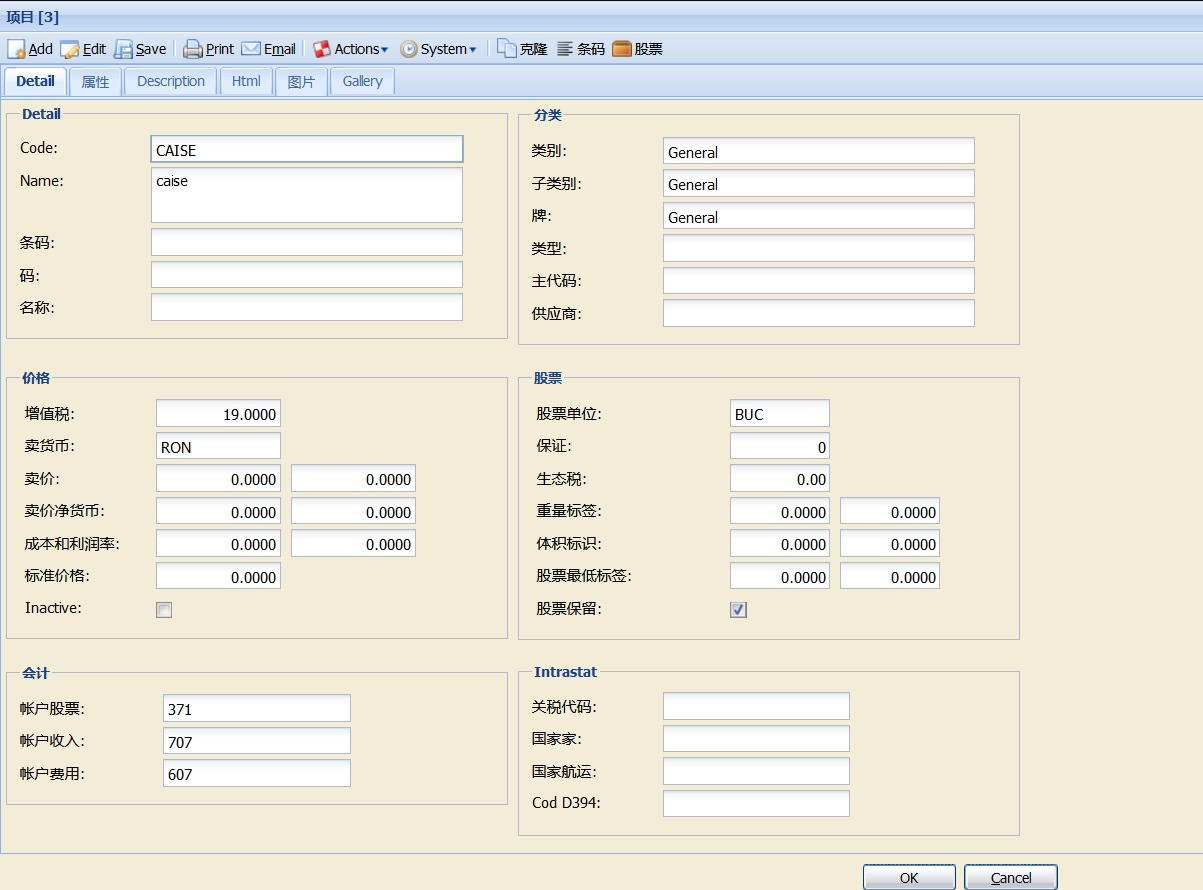Click the 克隆 clone icon

click(507, 48)
